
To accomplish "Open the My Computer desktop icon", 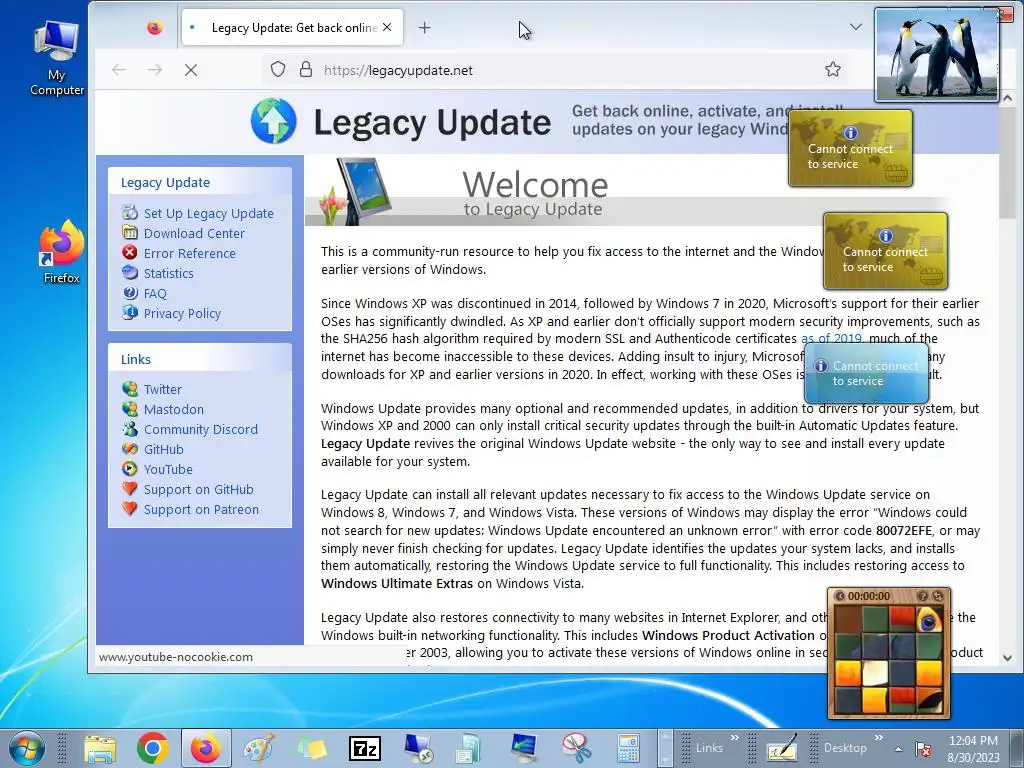I will pyautogui.click(x=57, y=57).
